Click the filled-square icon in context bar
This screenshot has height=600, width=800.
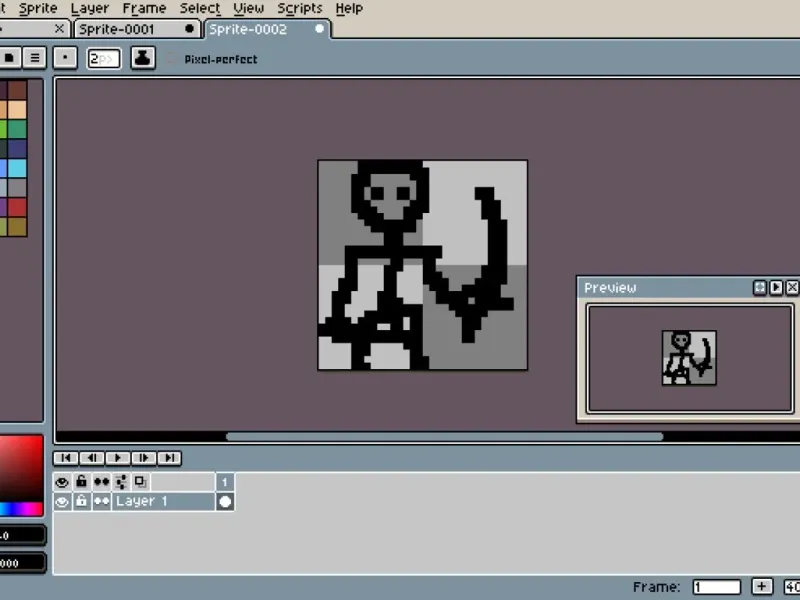9,58
